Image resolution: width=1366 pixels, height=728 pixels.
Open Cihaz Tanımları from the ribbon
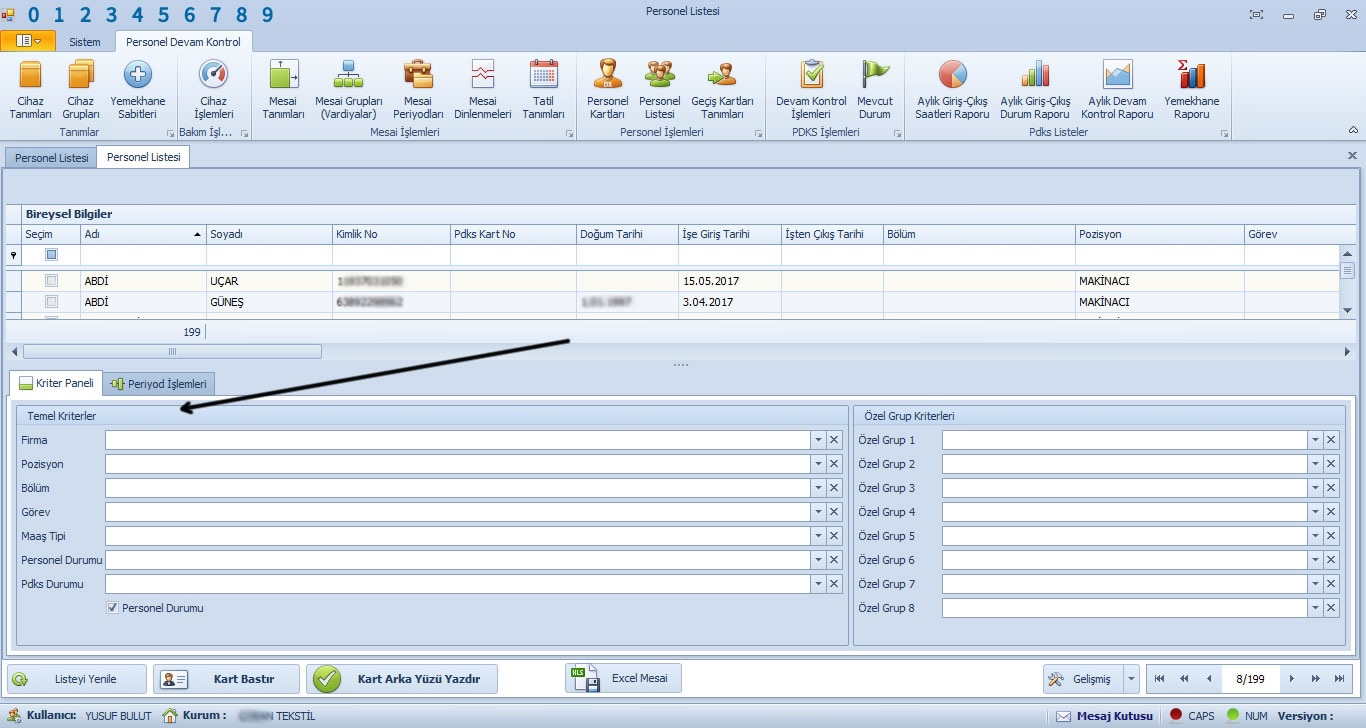pyautogui.click(x=30, y=89)
